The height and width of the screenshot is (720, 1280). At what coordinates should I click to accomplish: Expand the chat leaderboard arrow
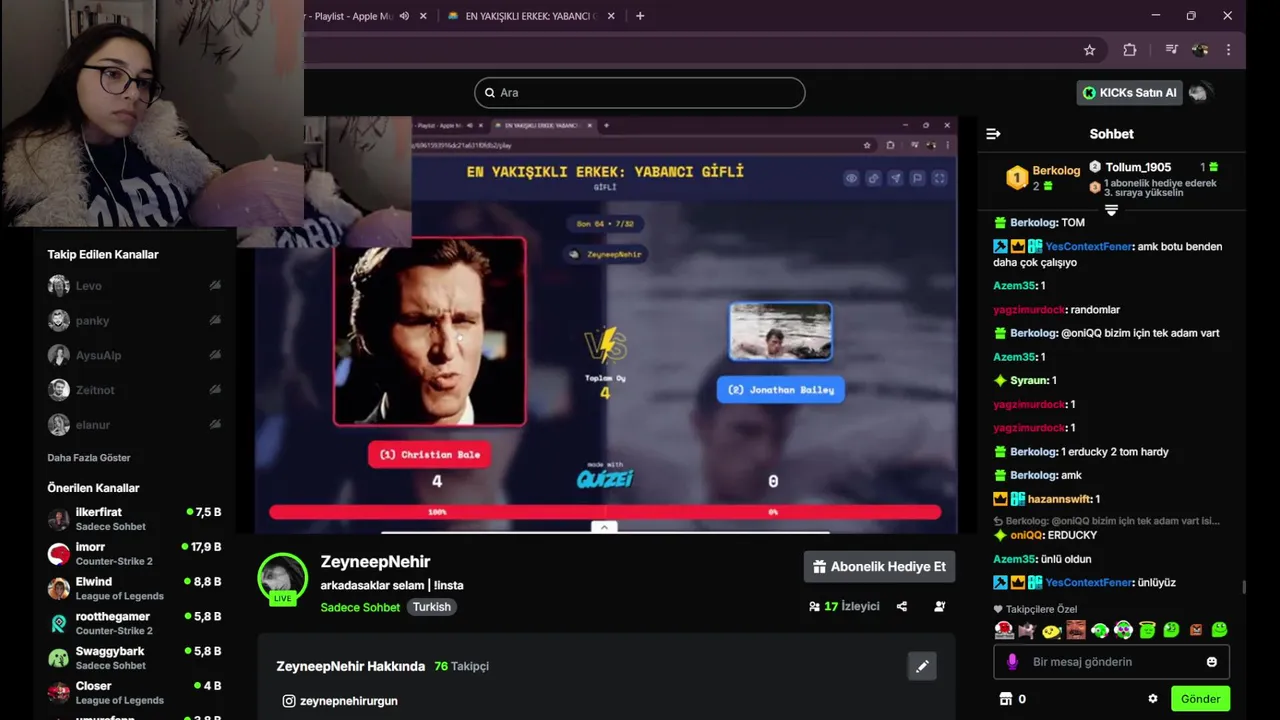pos(1111,210)
